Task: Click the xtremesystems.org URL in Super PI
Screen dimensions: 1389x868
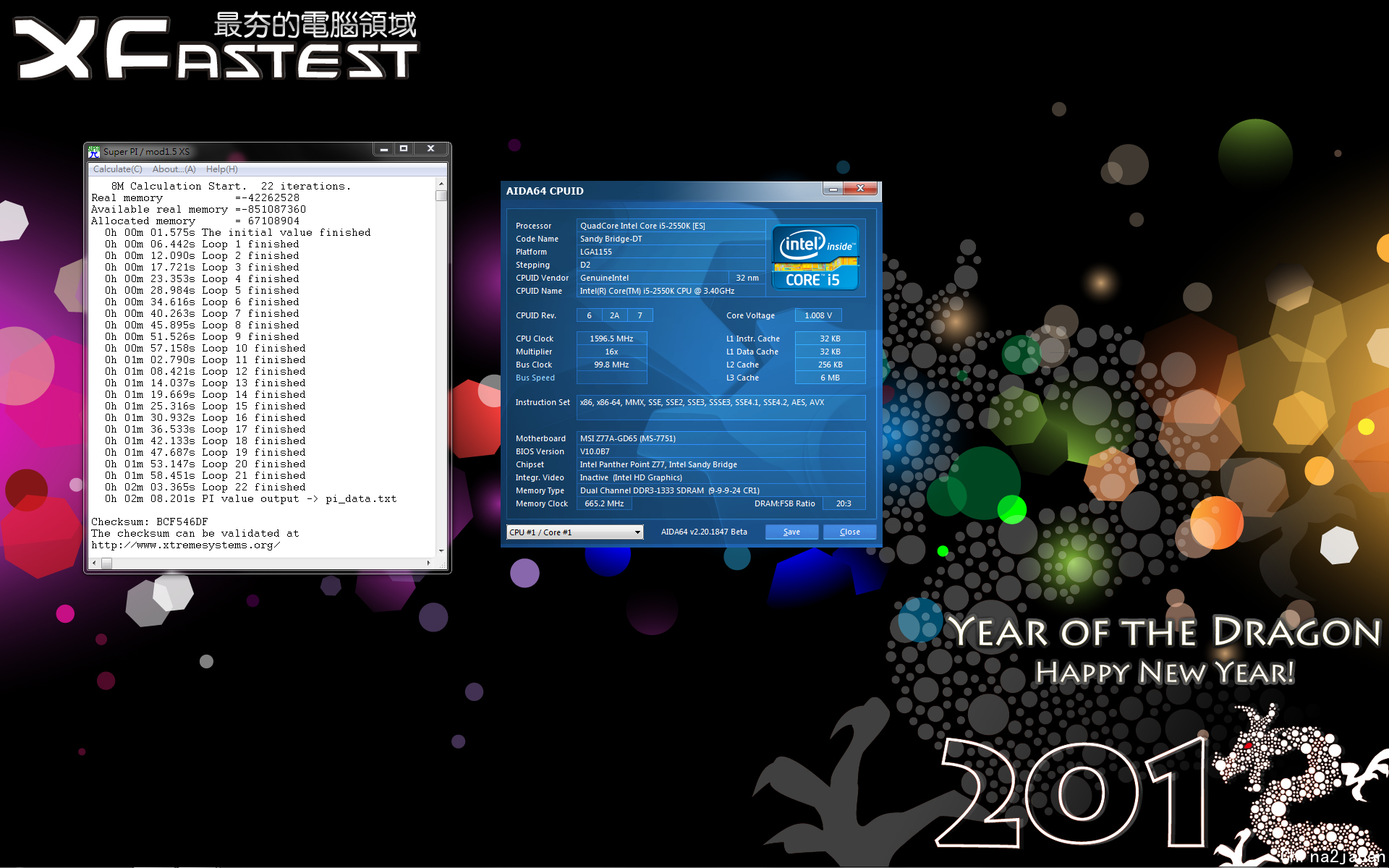Action: 186,545
